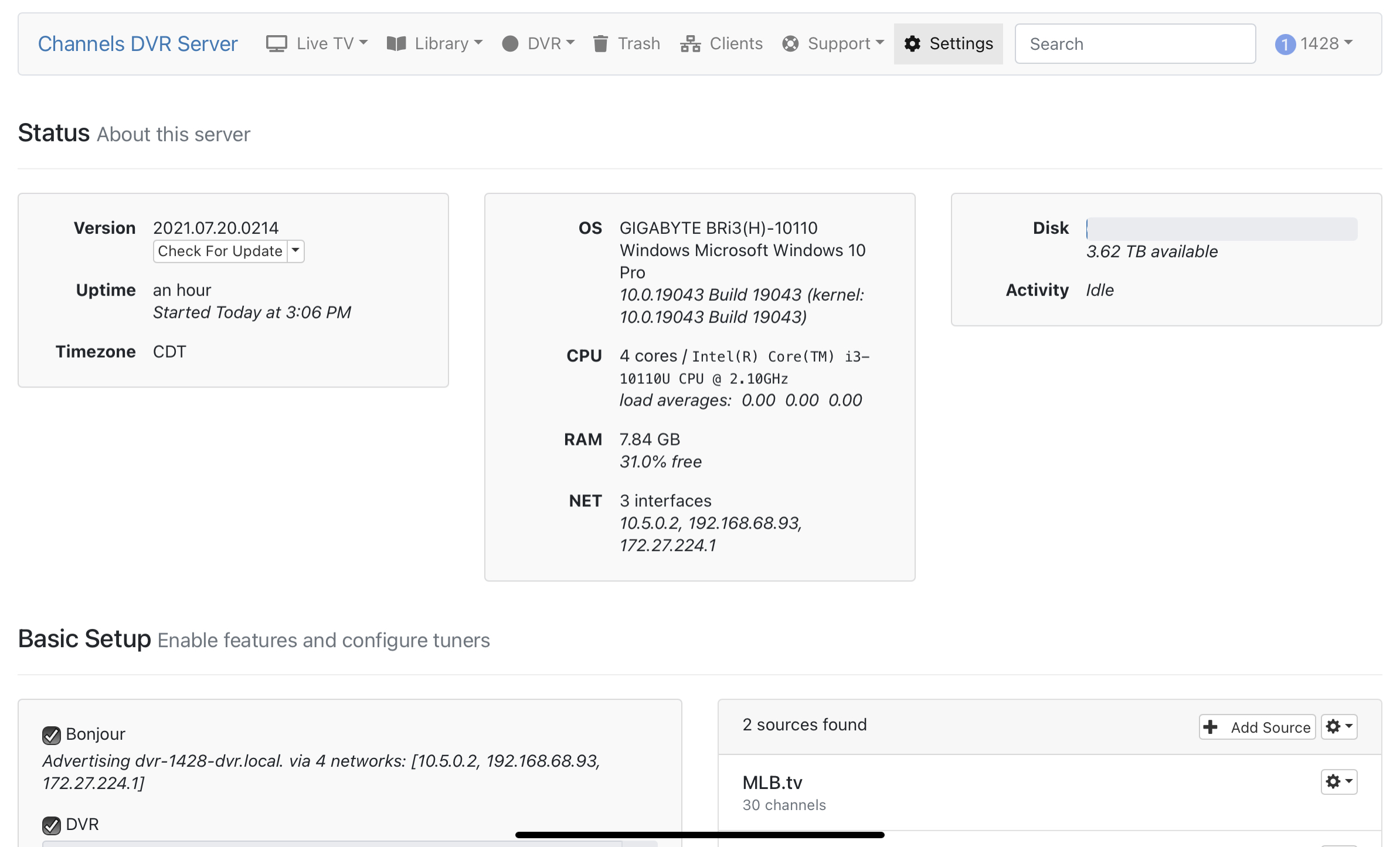Click the Clients network icon

tap(691, 44)
